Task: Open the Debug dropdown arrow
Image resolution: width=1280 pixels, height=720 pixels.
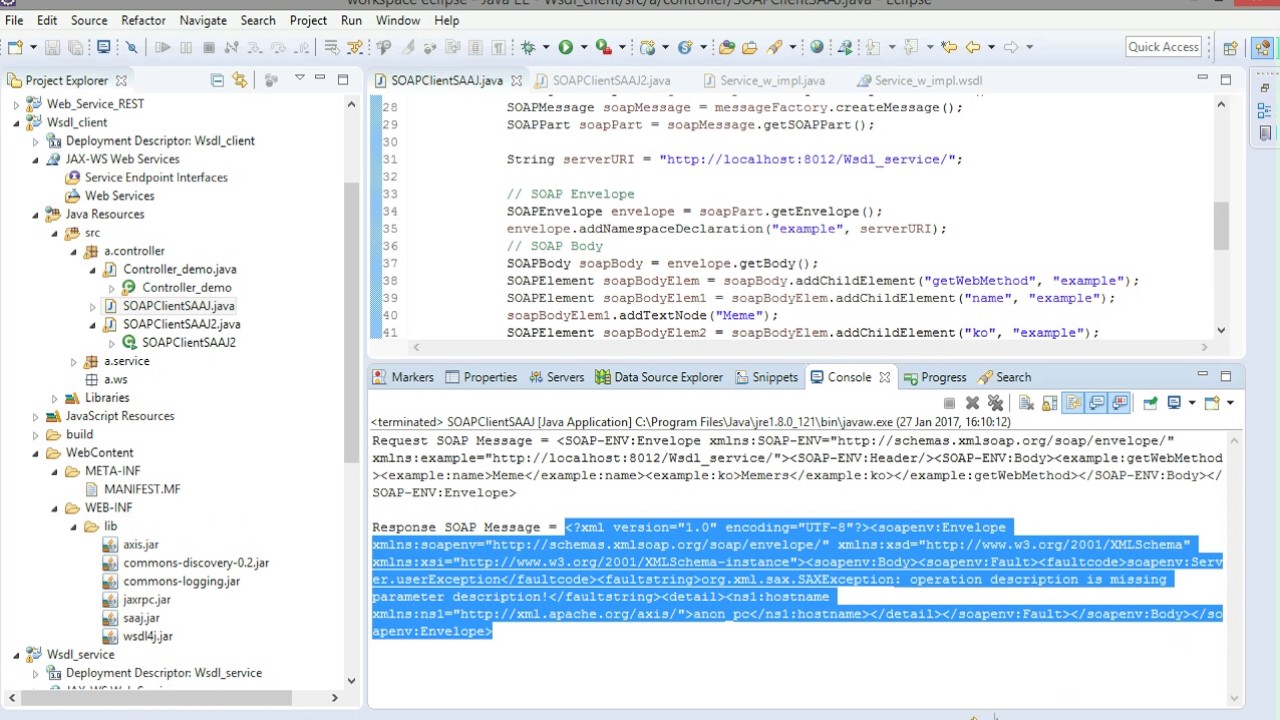Action: click(546, 47)
